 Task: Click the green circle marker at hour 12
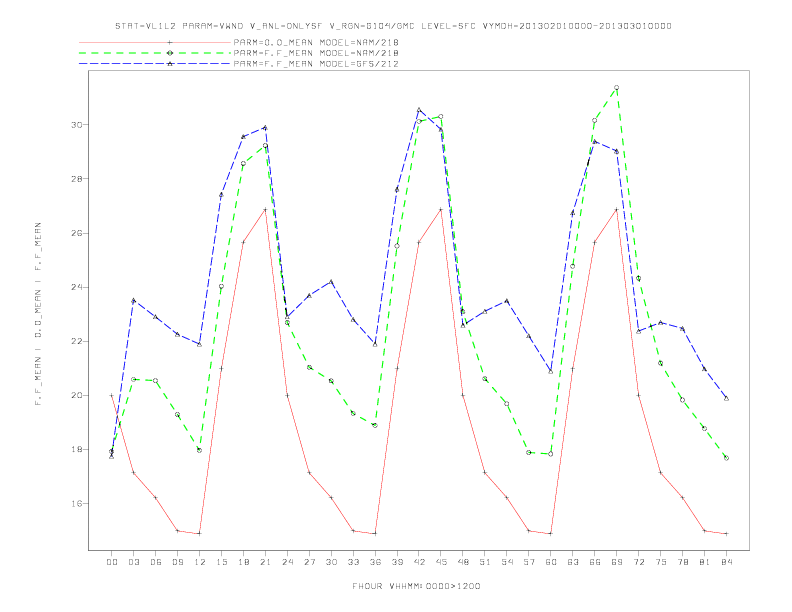coord(200,450)
